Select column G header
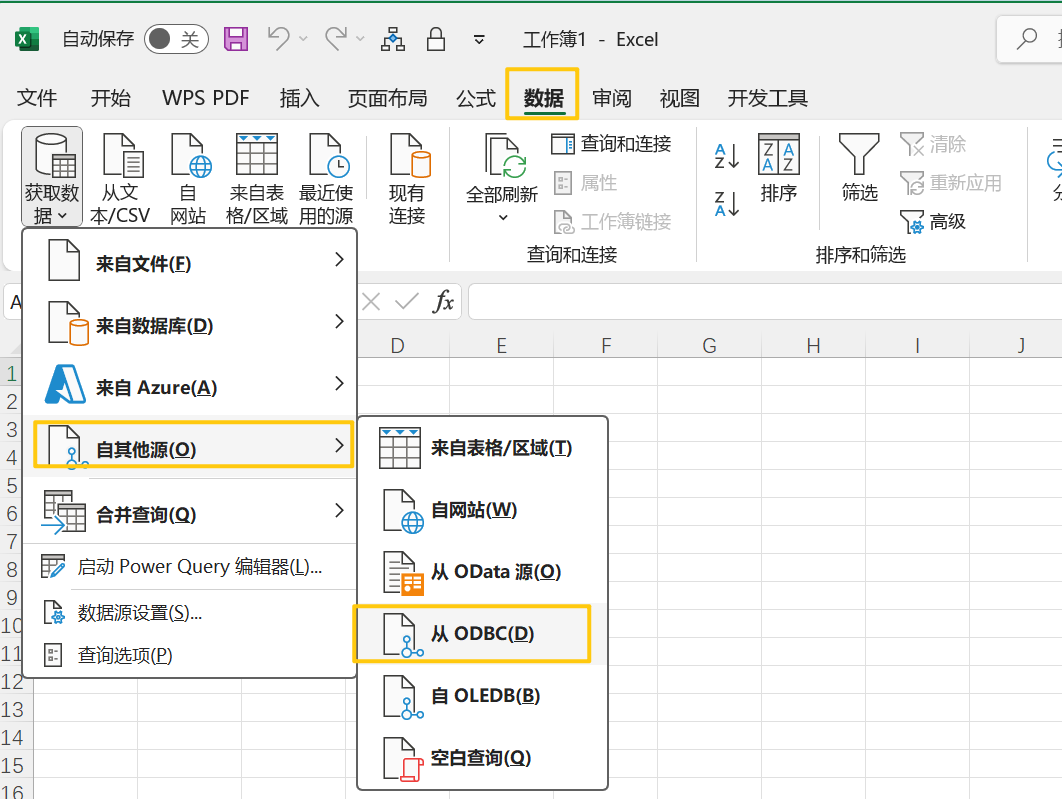The width and height of the screenshot is (1062, 799). pyautogui.click(x=709, y=346)
